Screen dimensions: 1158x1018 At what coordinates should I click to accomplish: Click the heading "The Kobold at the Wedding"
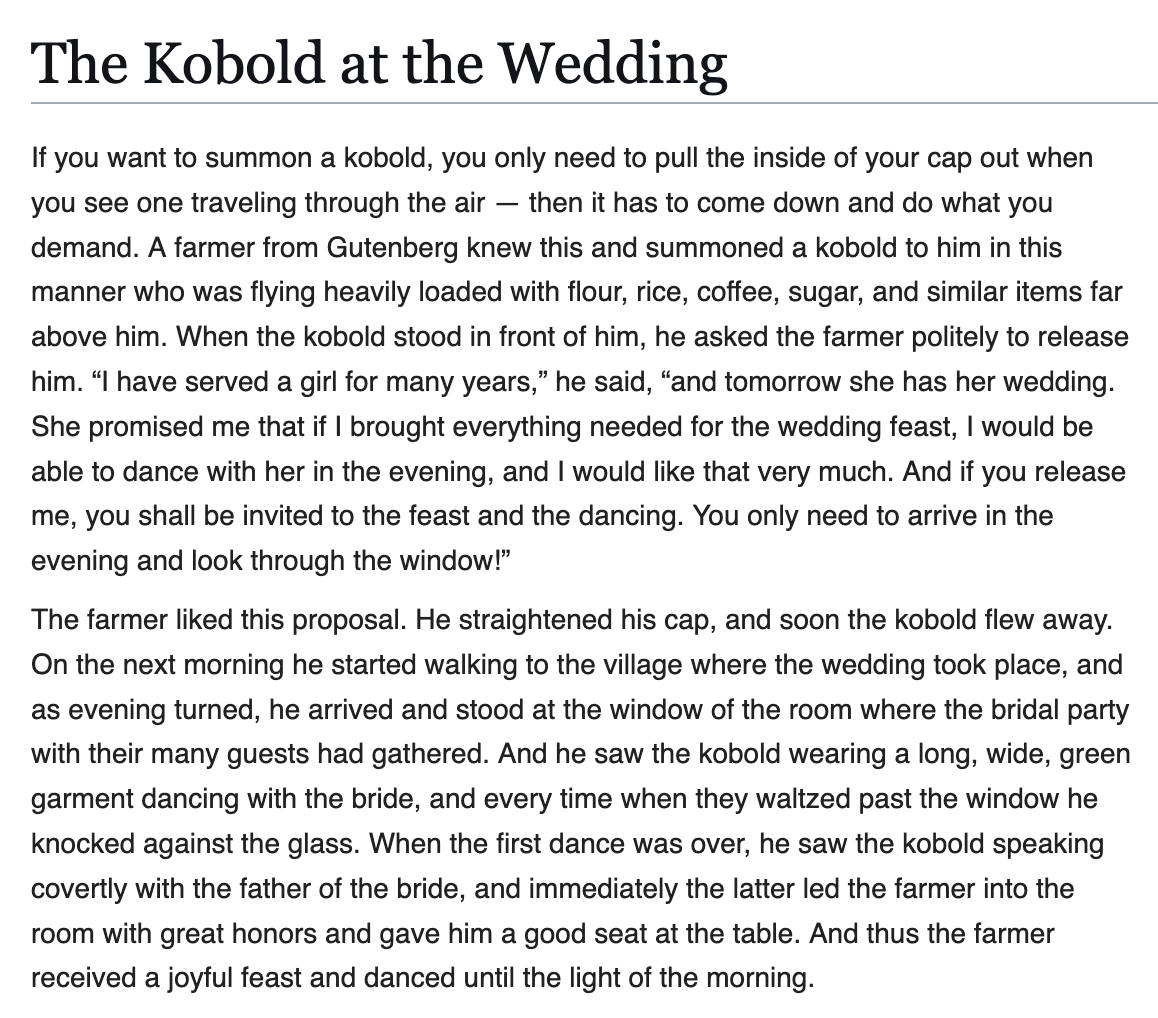pos(379,63)
